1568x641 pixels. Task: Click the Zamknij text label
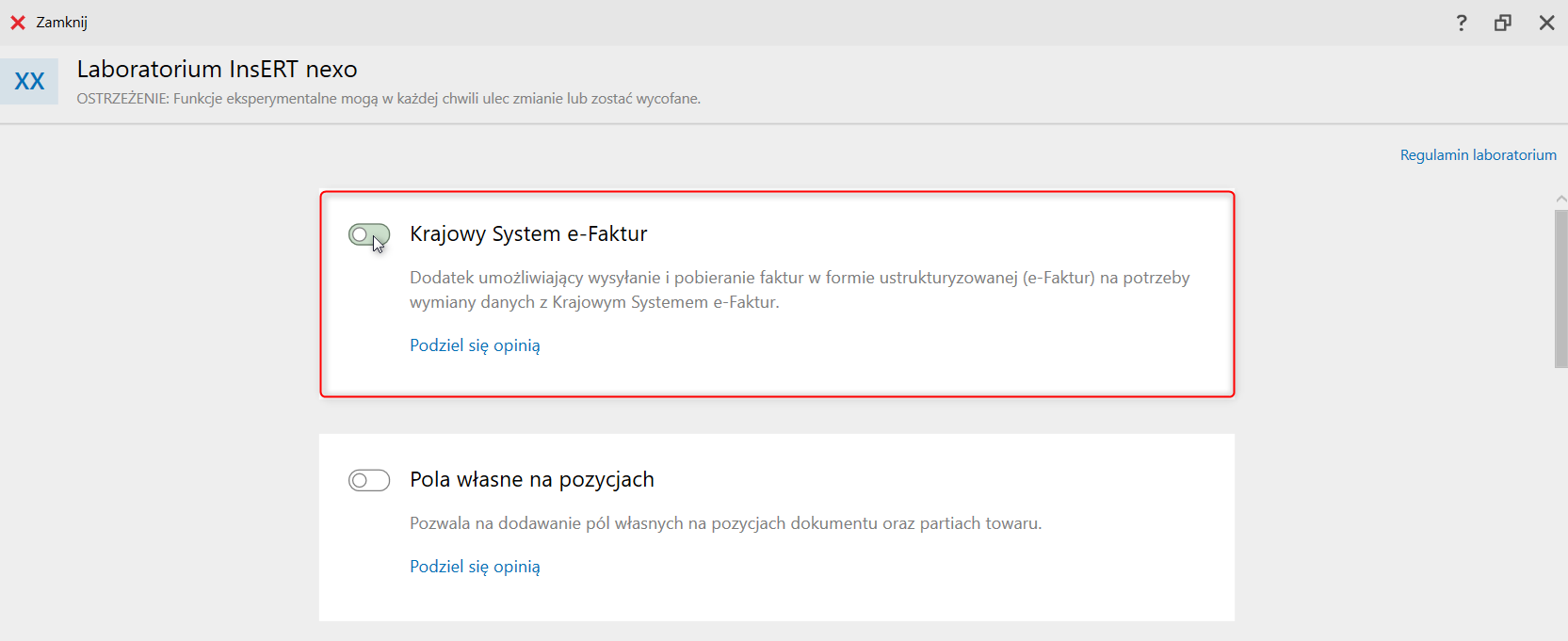[x=62, y=23]
